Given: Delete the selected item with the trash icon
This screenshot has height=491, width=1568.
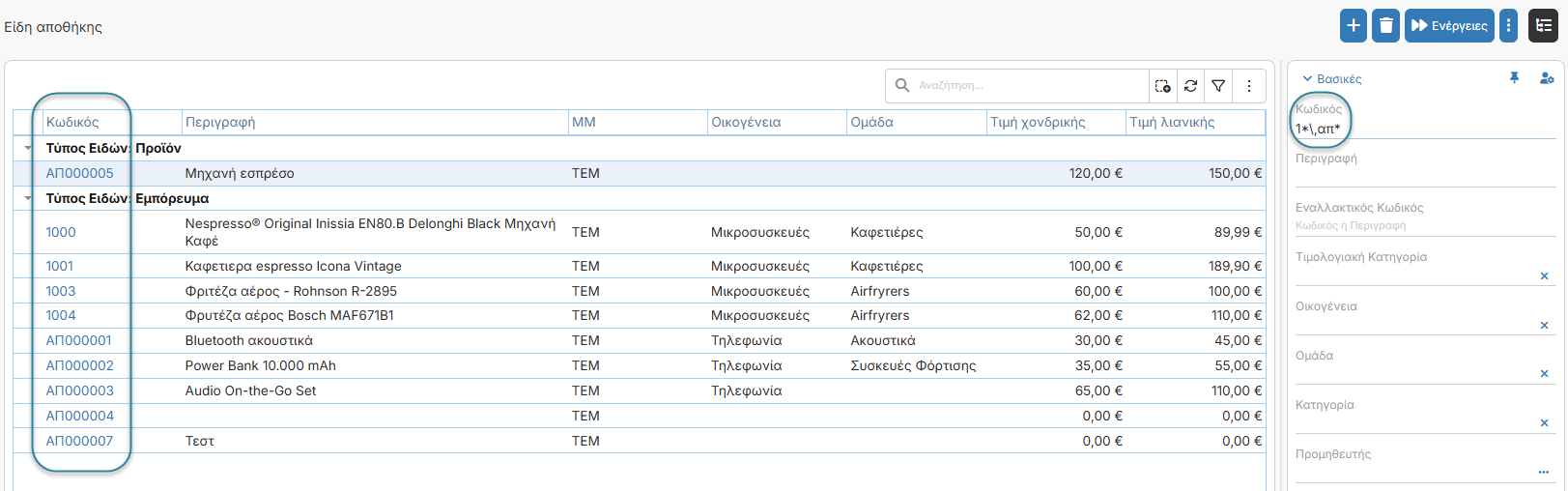Looking at the screenshot, I should pyautogui.click(x=1385, y=25).
